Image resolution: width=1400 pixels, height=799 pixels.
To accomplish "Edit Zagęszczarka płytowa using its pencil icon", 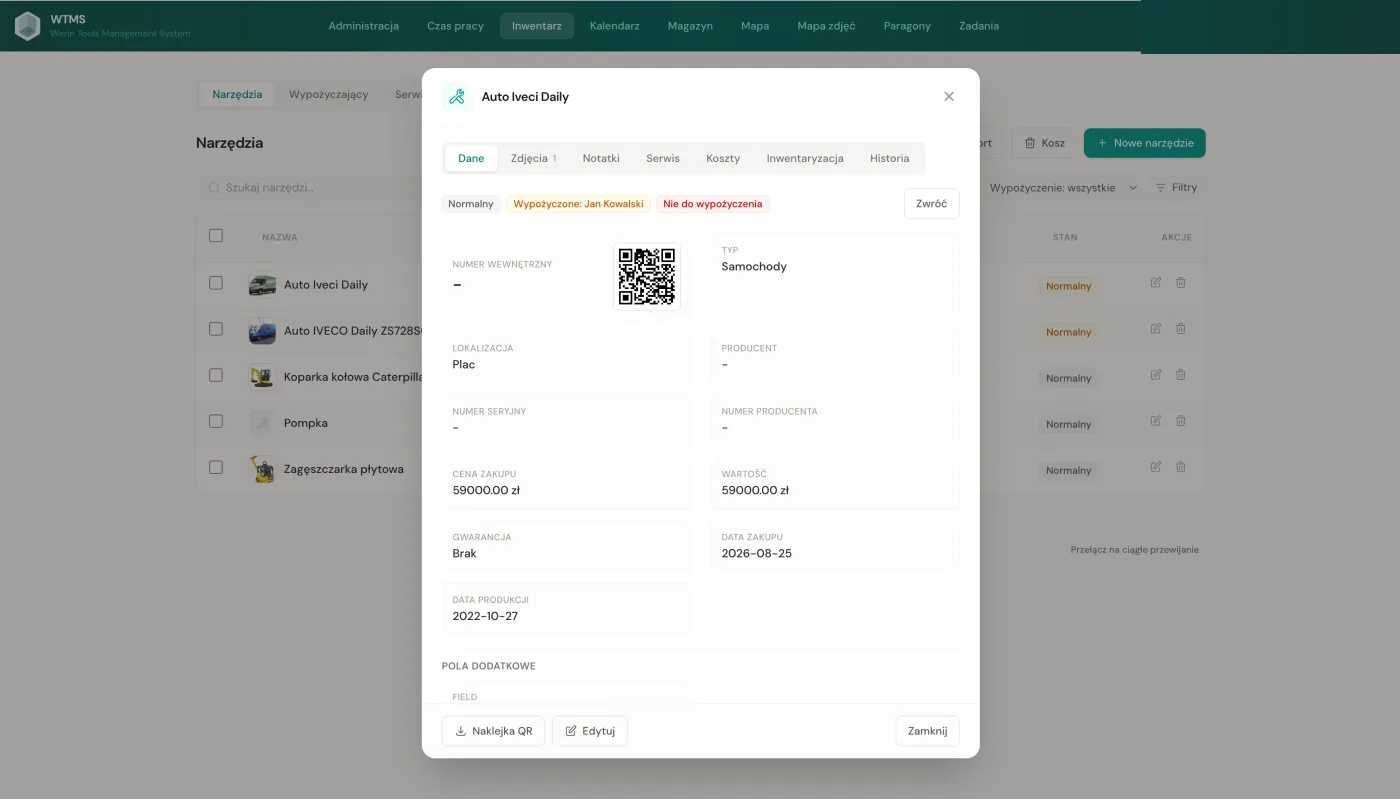I will coord(1156,467).
